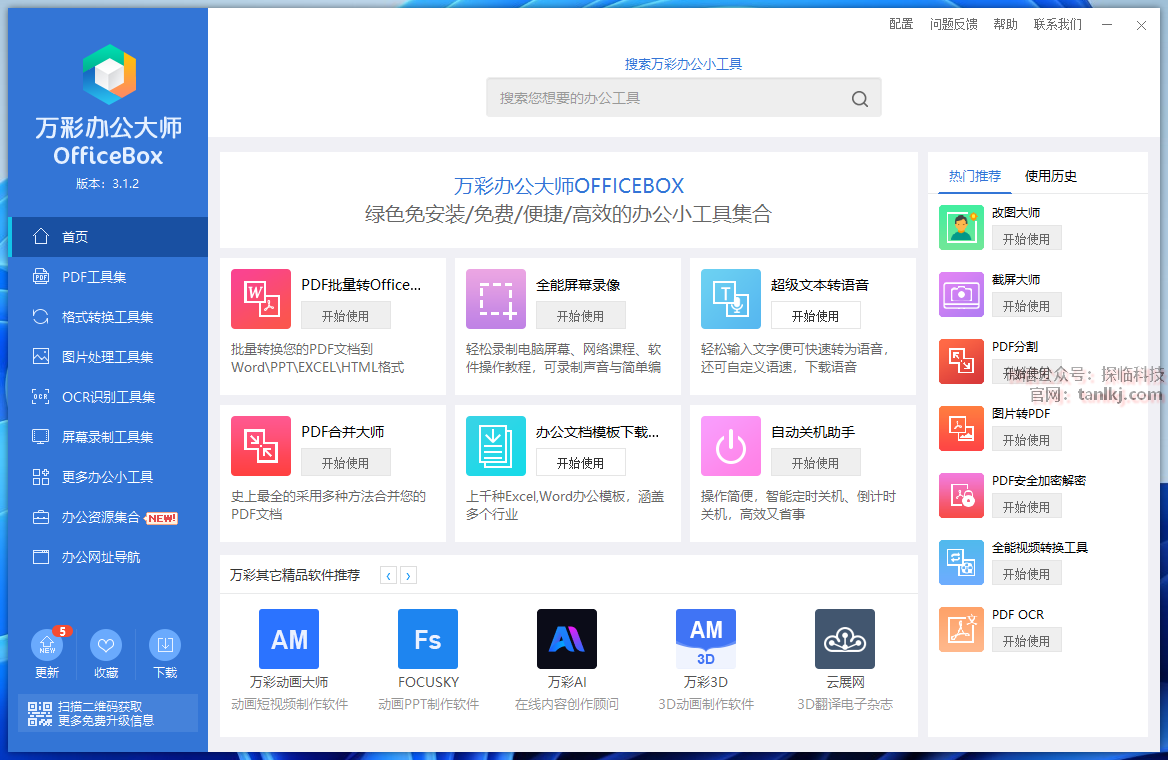Open the 万彩AI software thumbnail

(x=566, y=639)
